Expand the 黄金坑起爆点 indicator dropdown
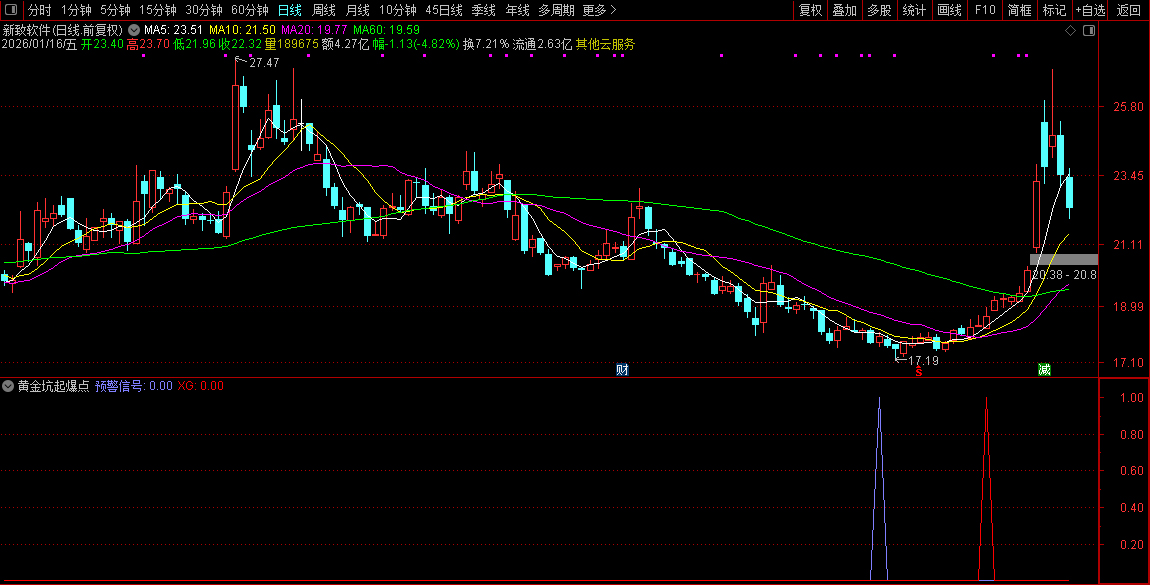The height and width of the screenshot is (585, 1150). [9, 385]
